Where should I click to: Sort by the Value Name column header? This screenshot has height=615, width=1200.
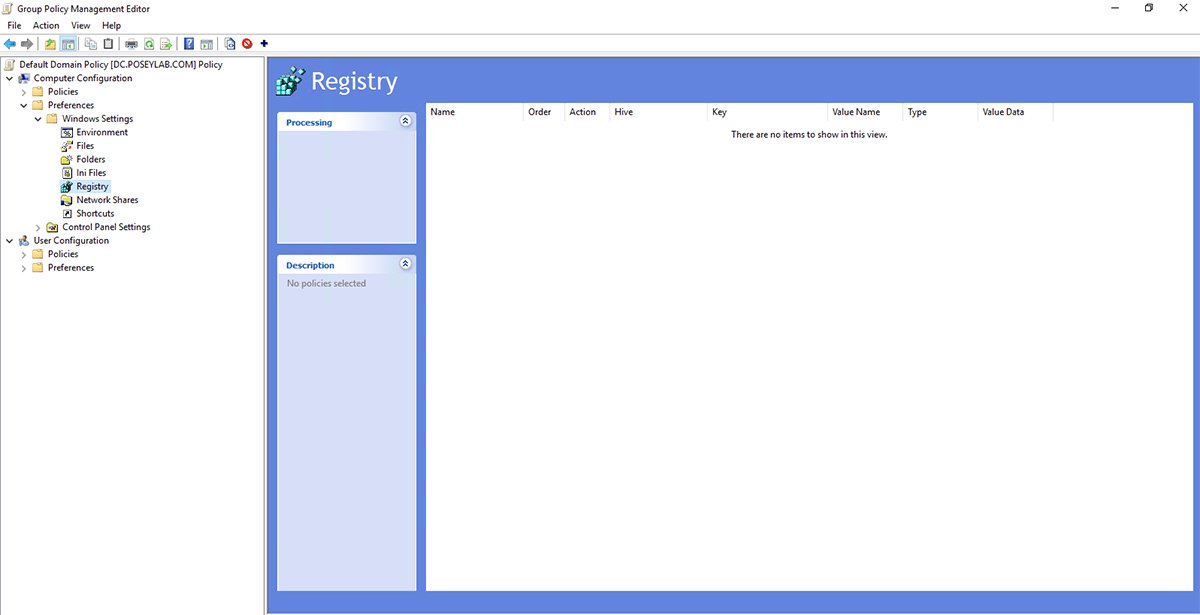tap(856, 112)
